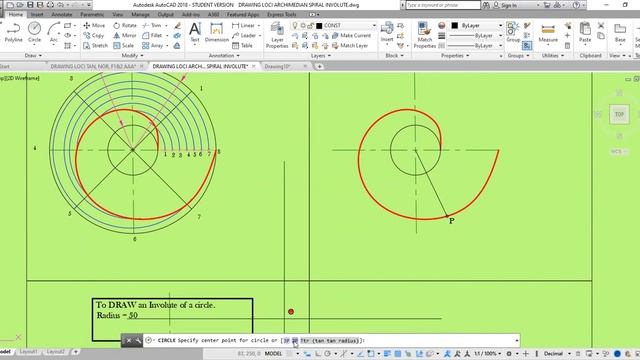Click the Fillet tool
Screen dimensions: 640x360
[x=152, y=36]
